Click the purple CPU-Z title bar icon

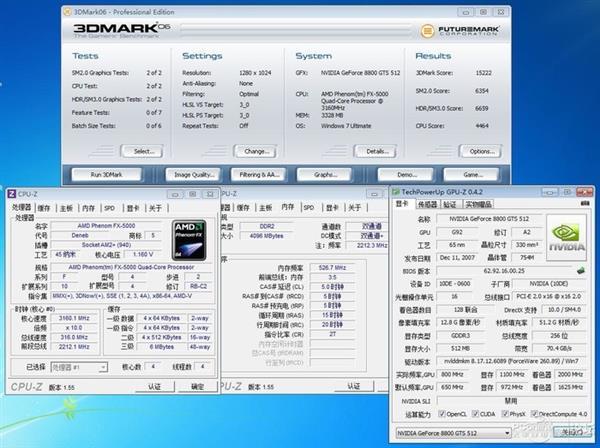tap(12, 194)
